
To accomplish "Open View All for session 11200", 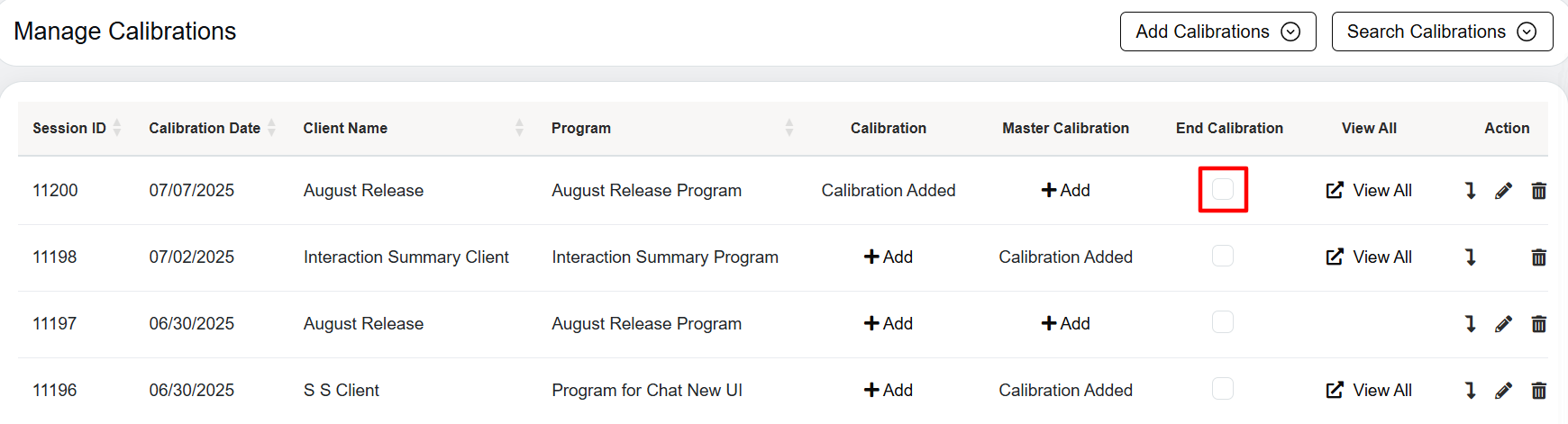I will click(x=1369, y=191).
